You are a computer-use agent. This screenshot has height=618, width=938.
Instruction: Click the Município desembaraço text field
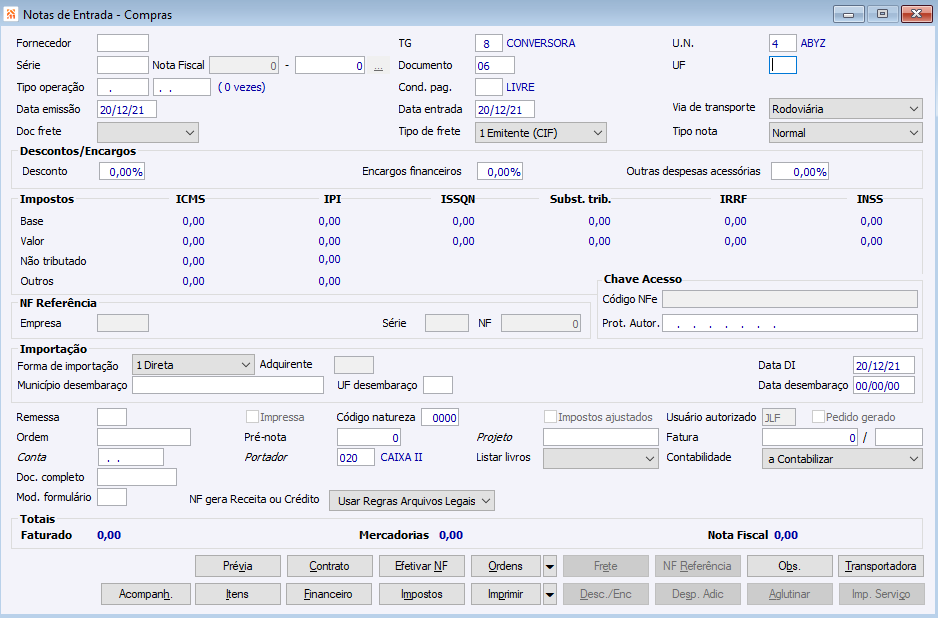click(x=228, y=385)
